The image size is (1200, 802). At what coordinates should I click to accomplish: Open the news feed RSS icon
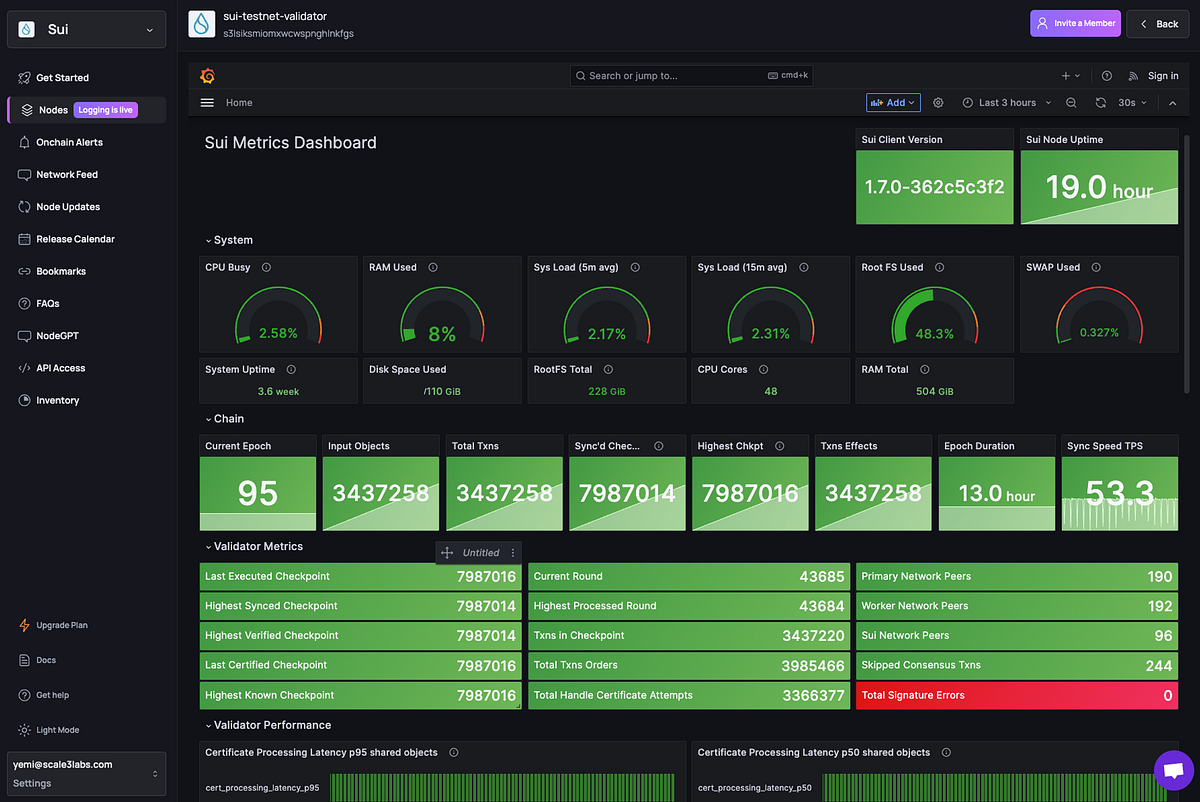click(x=1131, y=75)
